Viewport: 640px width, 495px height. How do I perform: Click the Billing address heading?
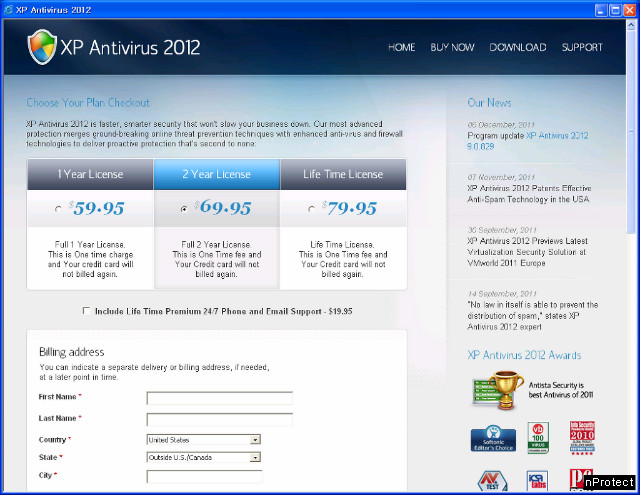pyautogui.click(x=71, y=352)
